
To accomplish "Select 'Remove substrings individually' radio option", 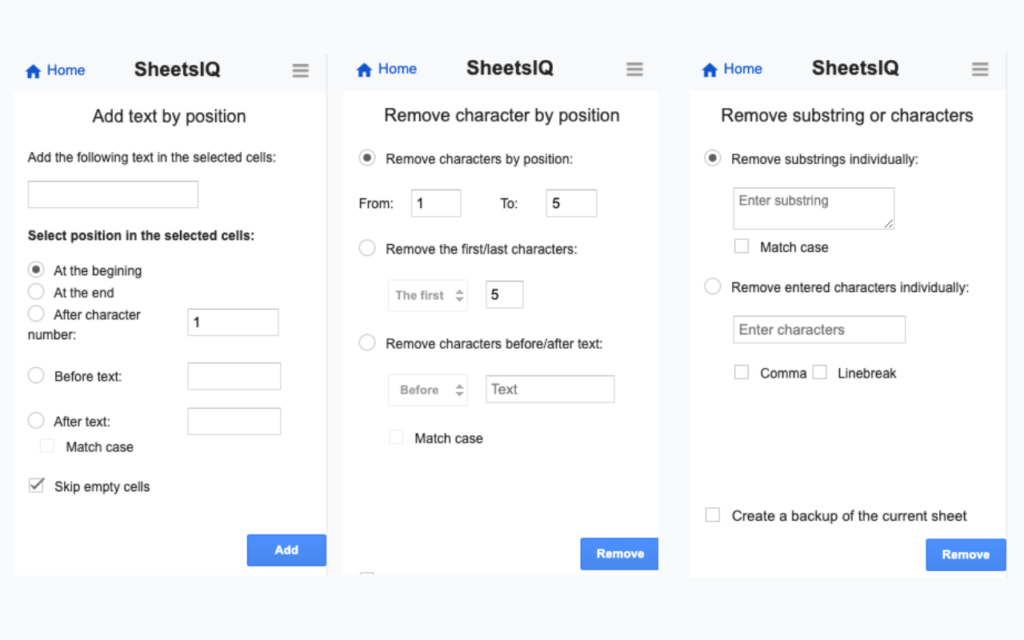I will point(712,158).
